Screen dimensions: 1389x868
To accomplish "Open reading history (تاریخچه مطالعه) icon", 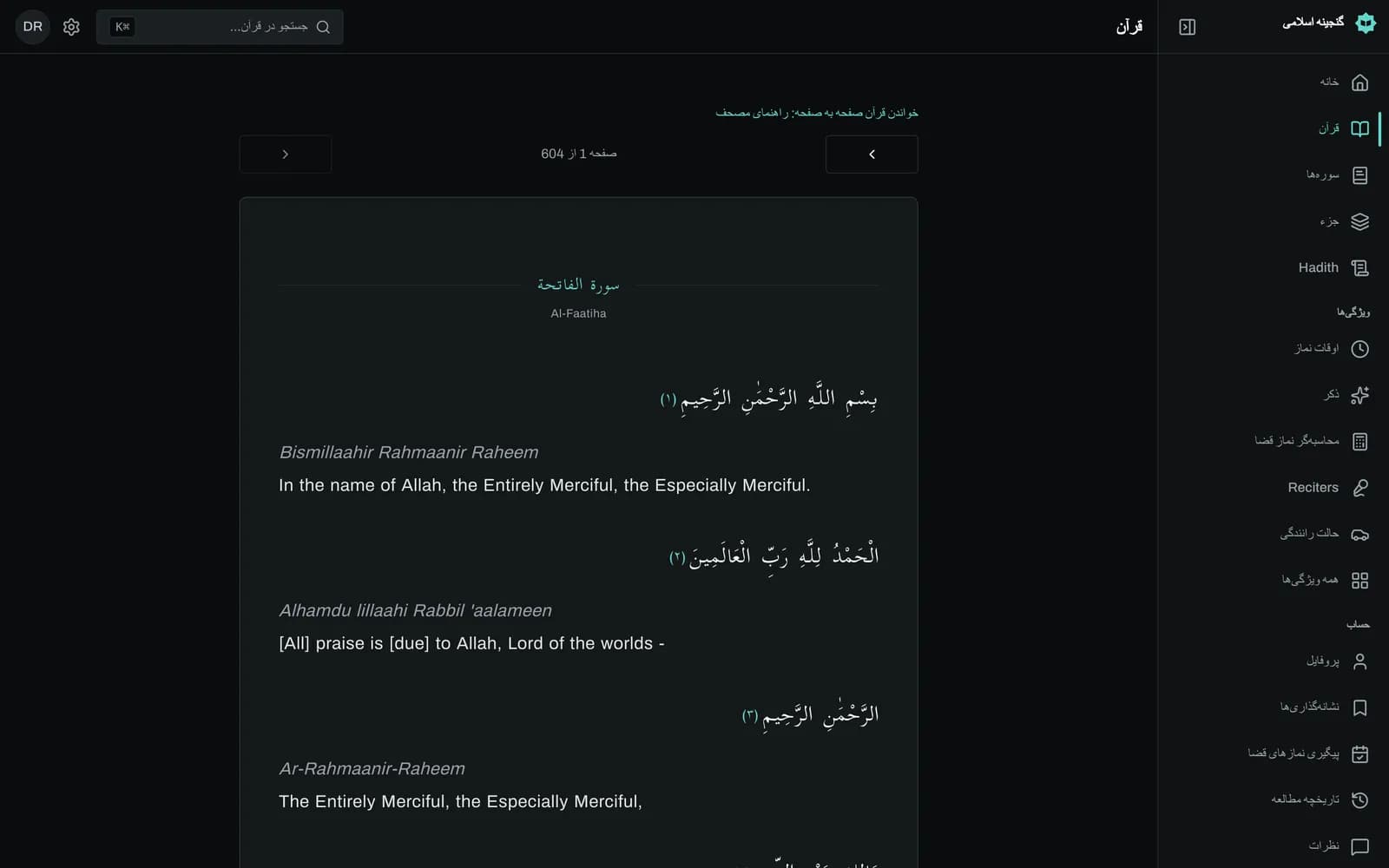I will pyautogui.click(x=1359, y=800).
